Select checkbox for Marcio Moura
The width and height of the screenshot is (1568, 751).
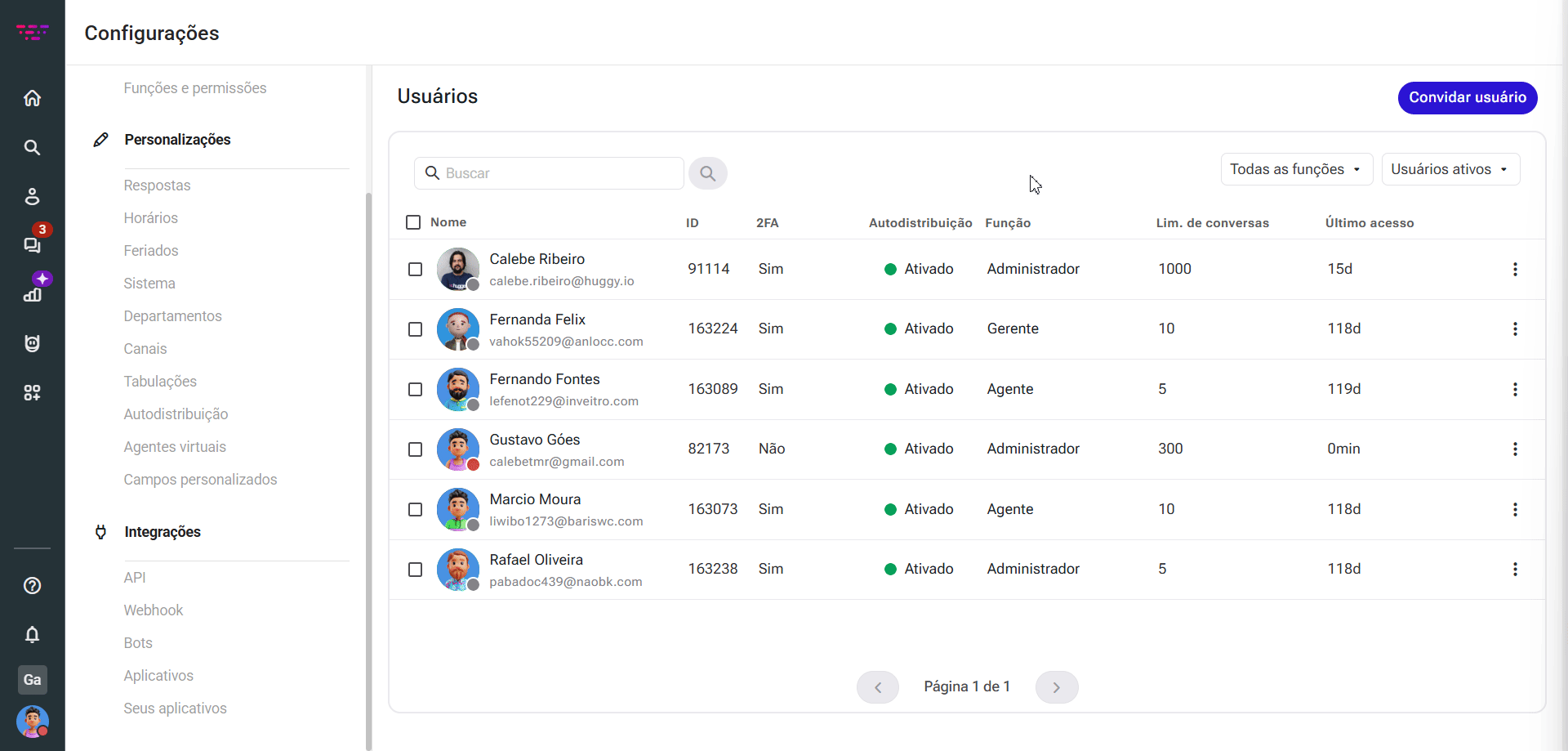point(415,509)
